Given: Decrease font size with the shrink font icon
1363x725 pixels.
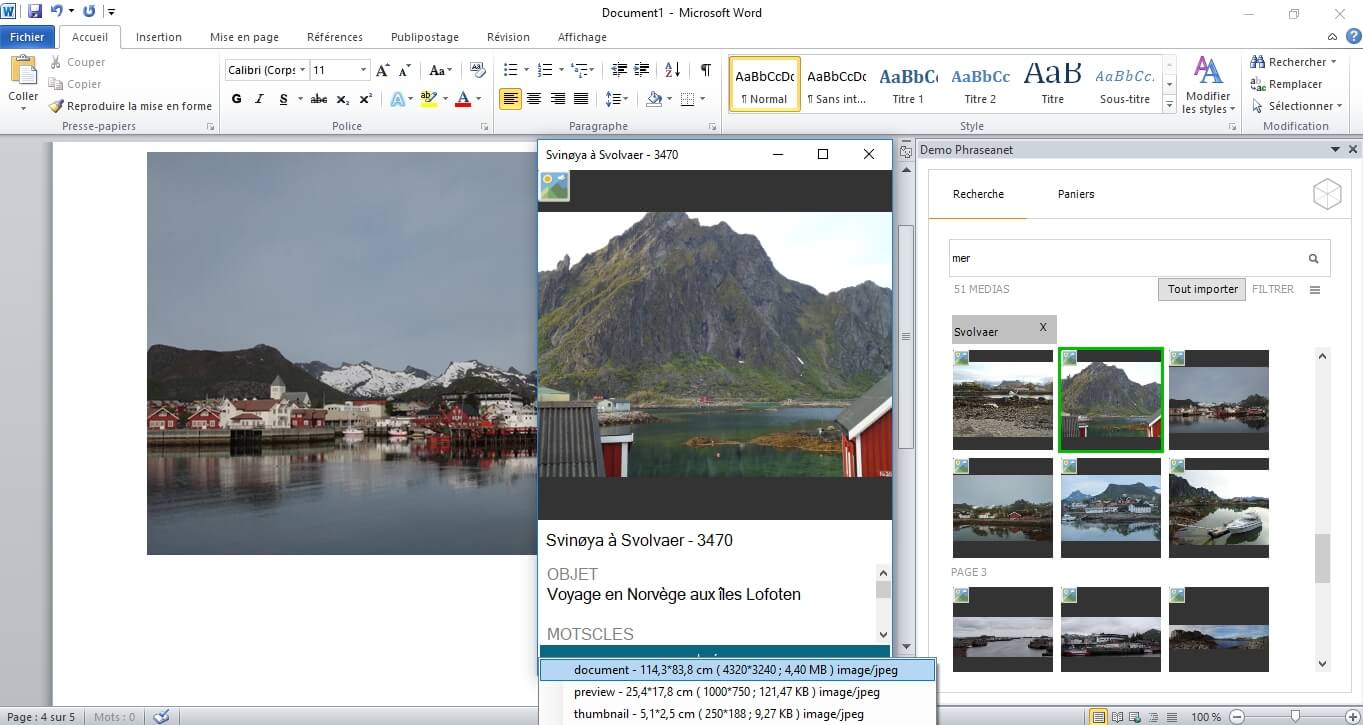Looking at the screenshot, I should [x=404, y=70].
